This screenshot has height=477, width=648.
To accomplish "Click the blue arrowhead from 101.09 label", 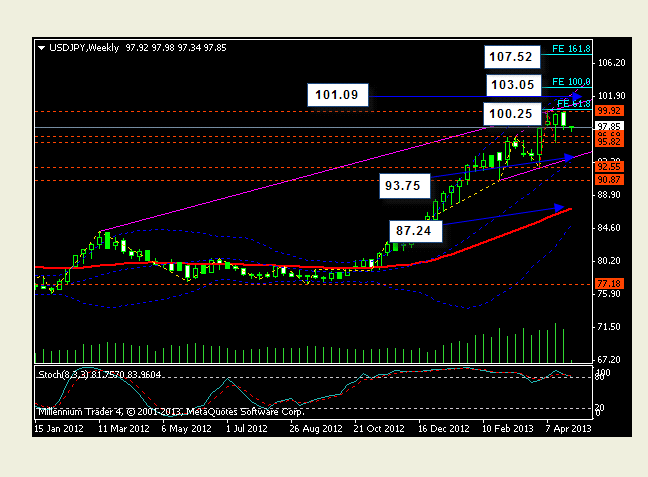I will pyautogui.click(x=576, y=96).
